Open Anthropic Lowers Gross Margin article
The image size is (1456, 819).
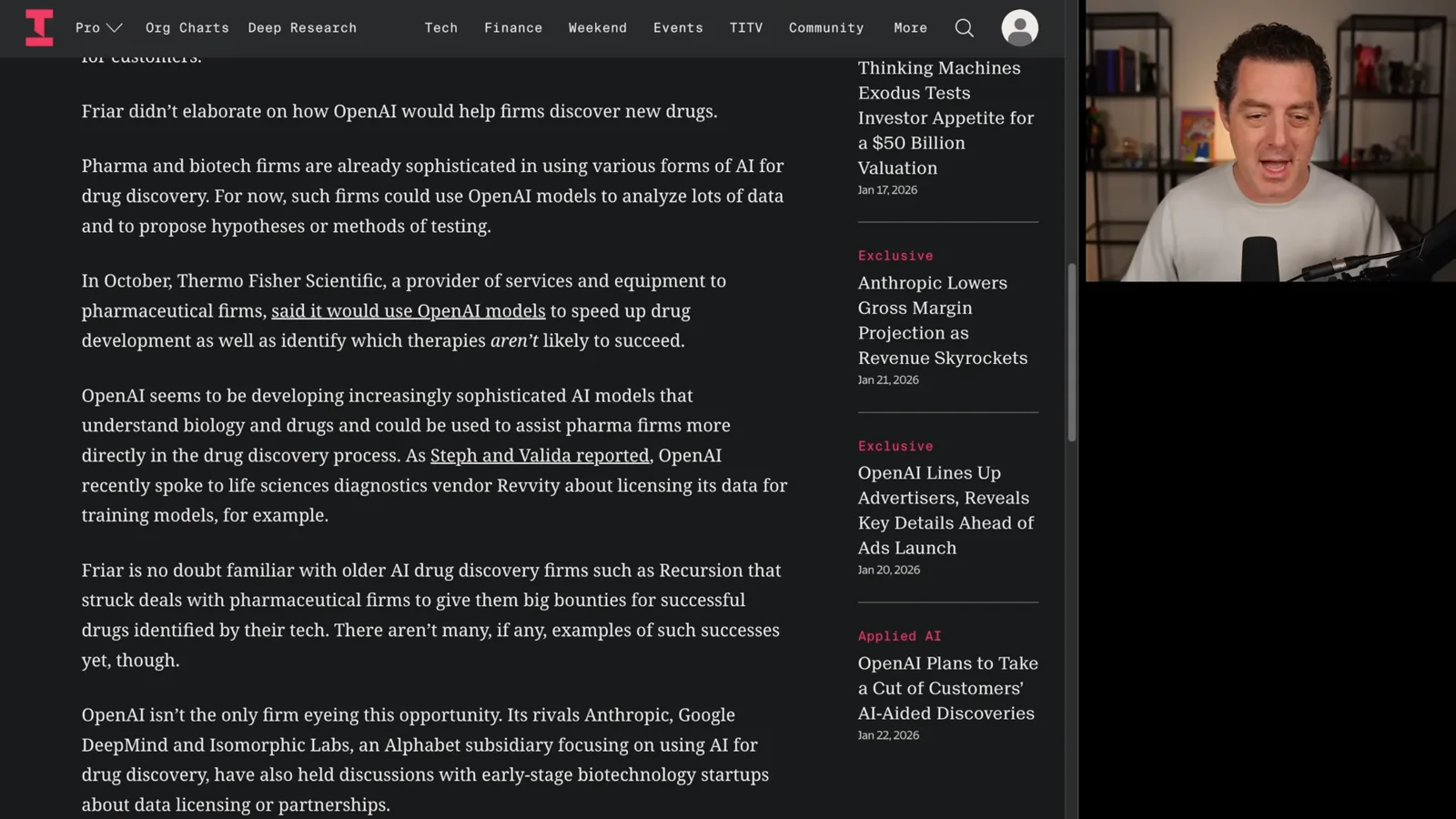(942, 320)
